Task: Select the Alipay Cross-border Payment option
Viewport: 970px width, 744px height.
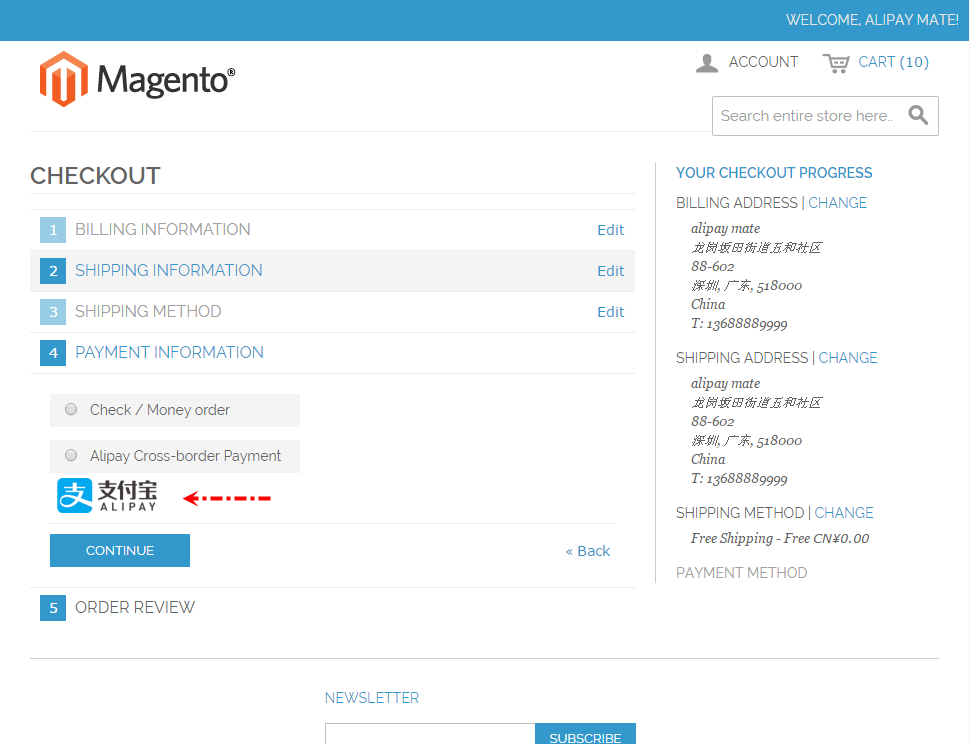Action: pyautogui.click(x=70, y=455)
